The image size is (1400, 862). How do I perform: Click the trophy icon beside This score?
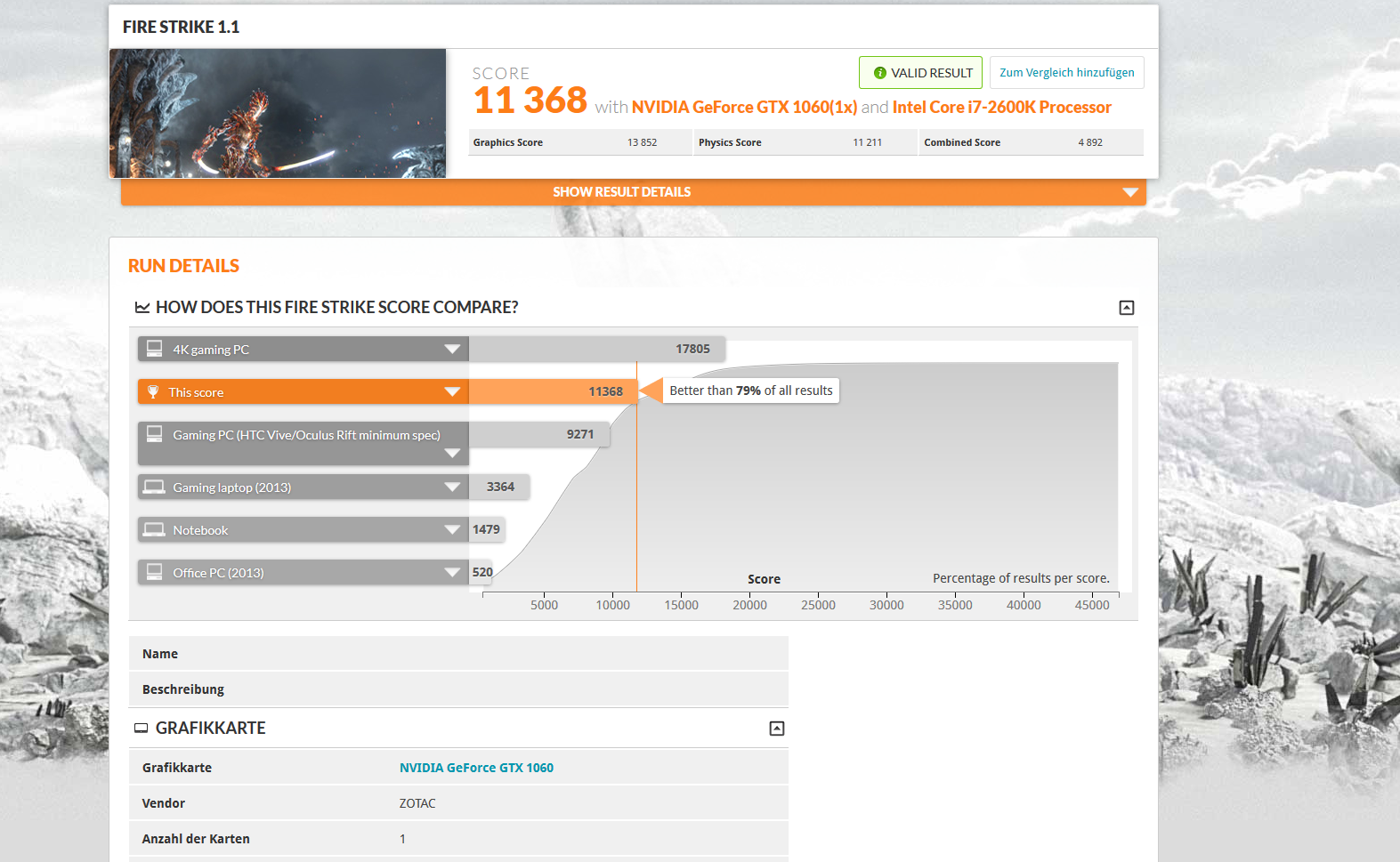tap(153, 391)
